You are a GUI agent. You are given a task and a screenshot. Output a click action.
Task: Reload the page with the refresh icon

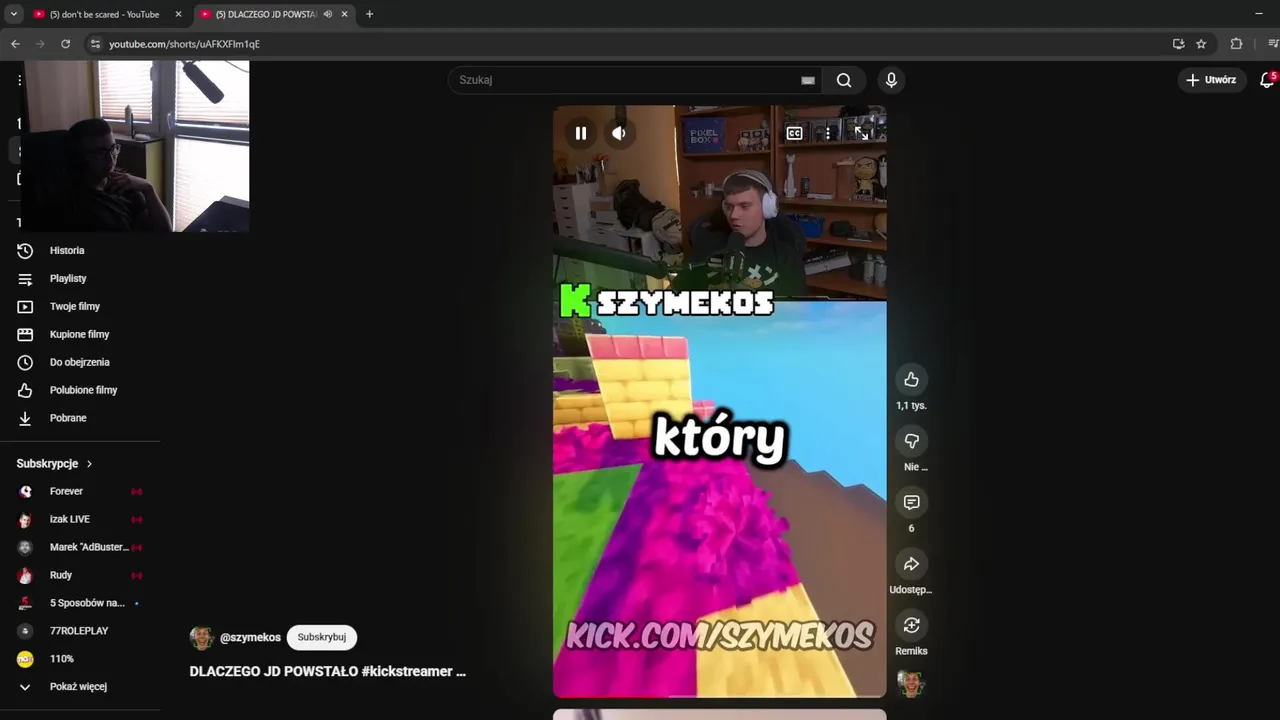(x=66, y=44)
